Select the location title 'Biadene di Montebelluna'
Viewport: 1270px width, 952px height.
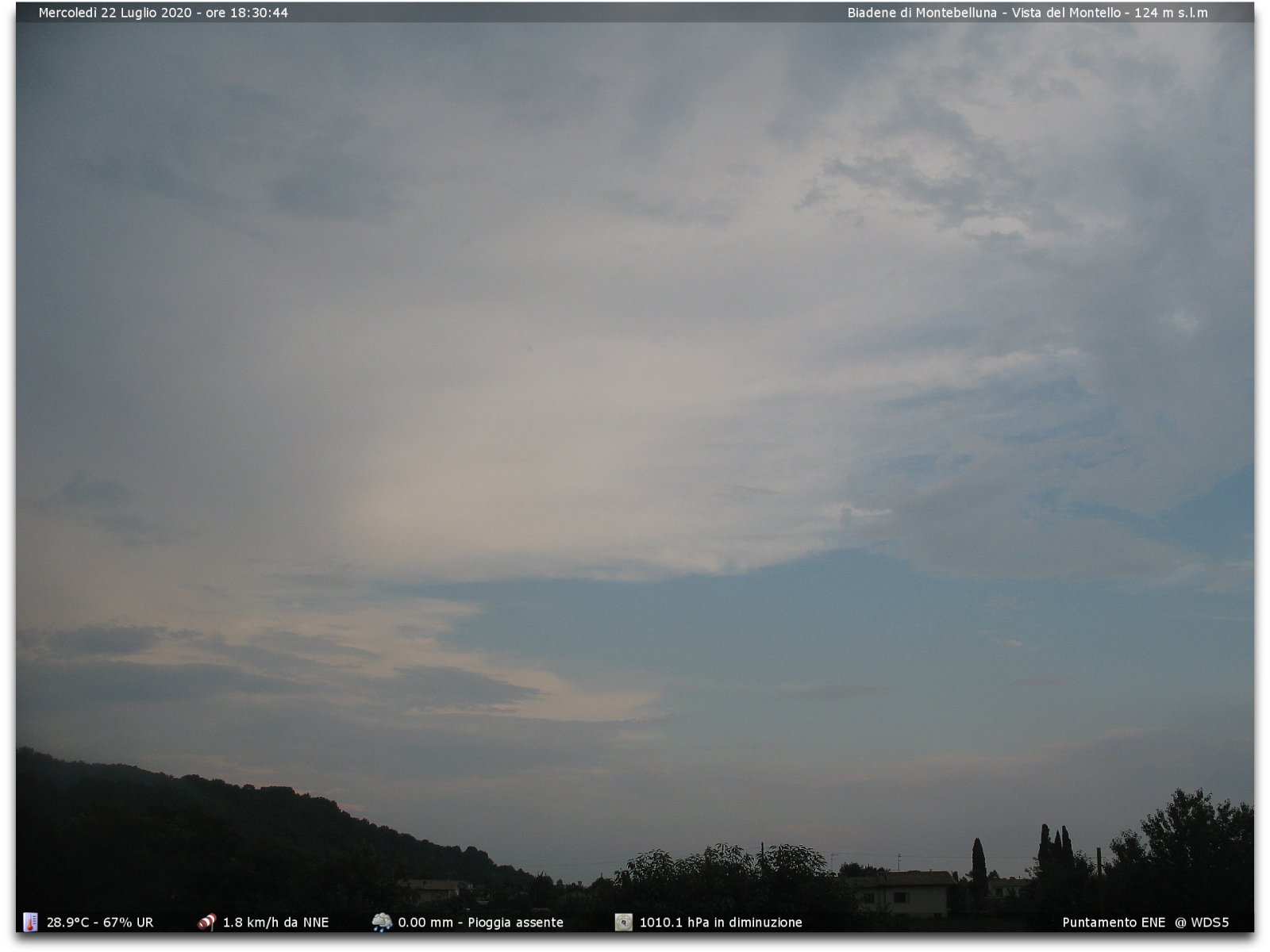coord(922,13)
